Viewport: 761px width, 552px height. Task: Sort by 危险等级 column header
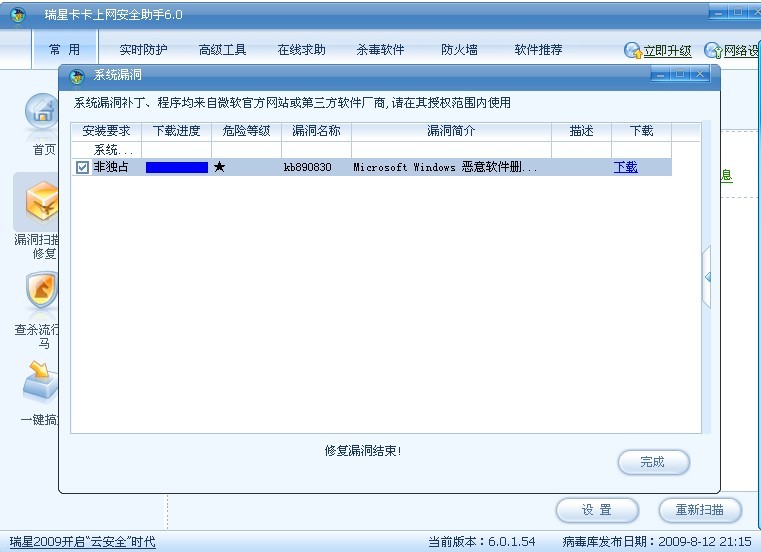click(247, 131)
